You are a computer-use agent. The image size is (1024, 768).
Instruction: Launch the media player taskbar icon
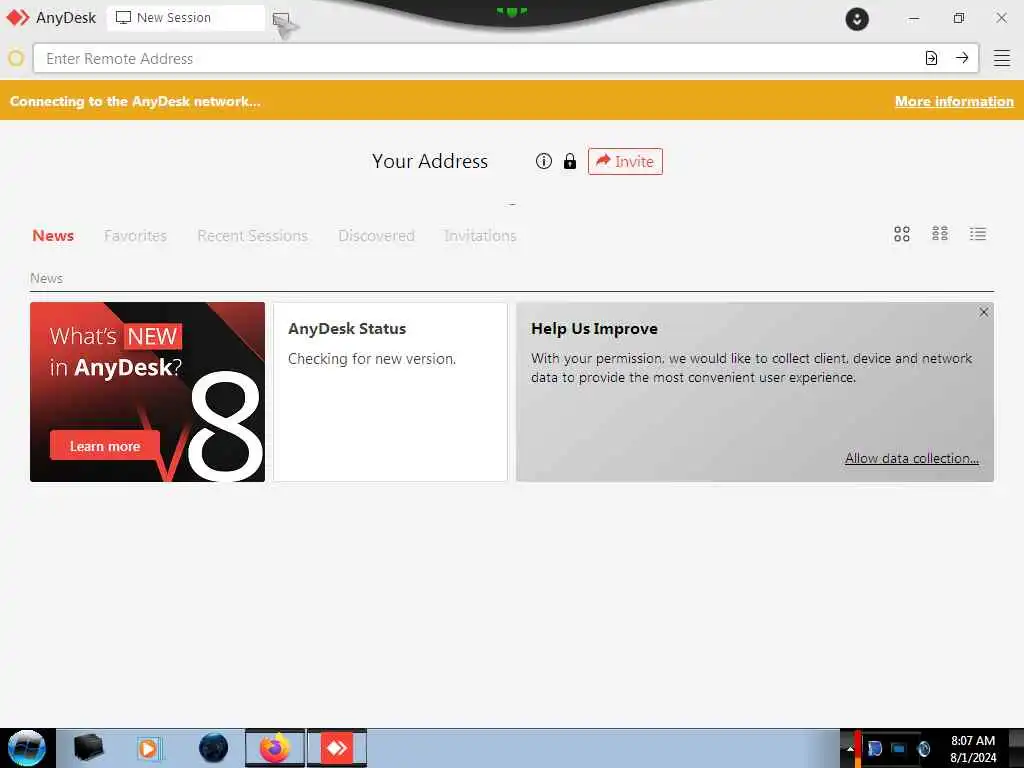(149, 748)
